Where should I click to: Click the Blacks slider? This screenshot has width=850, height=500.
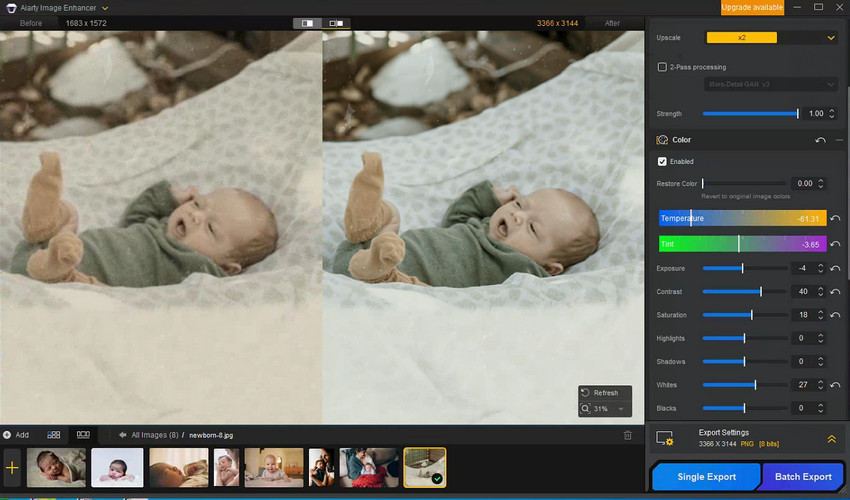click(744, 408)
